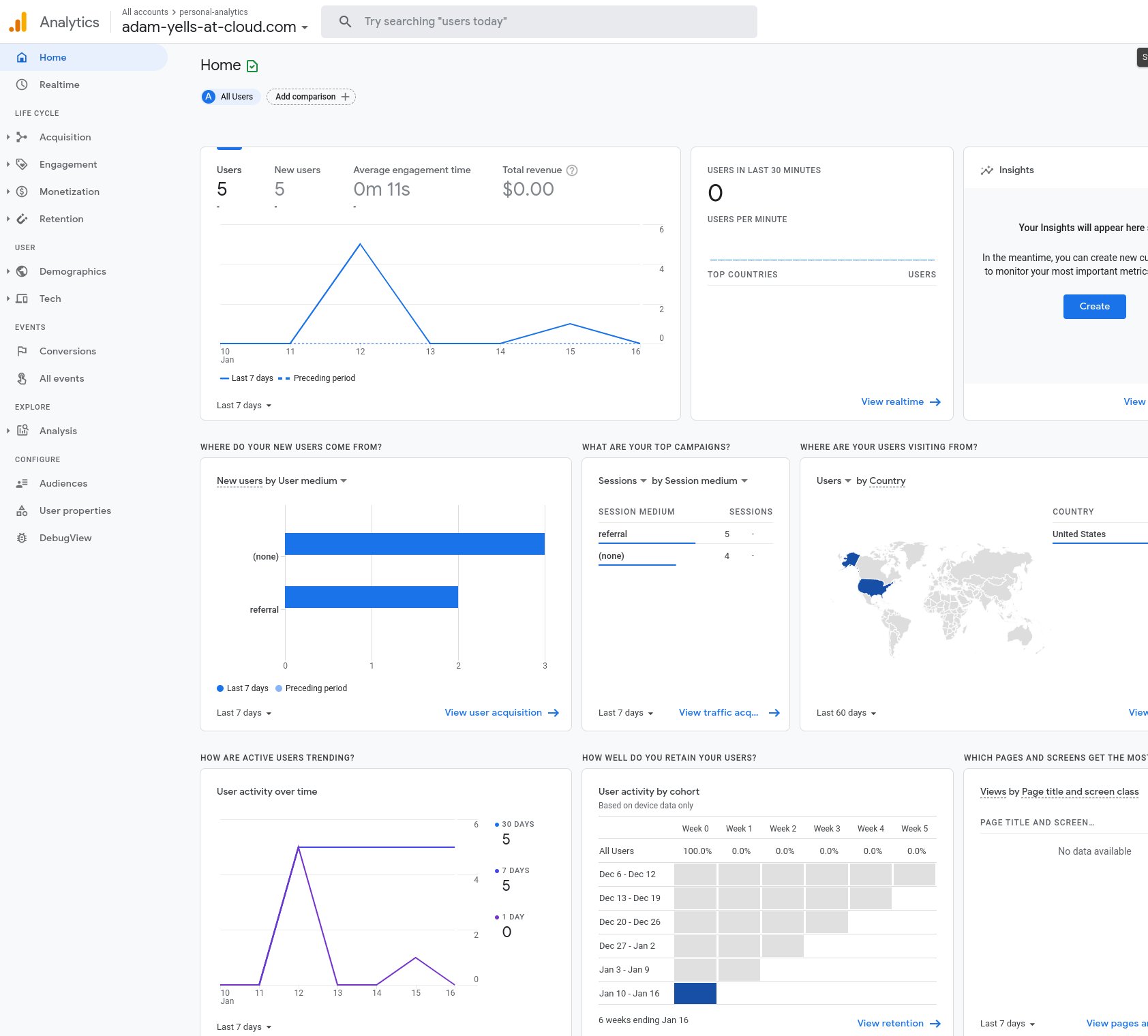Image resolution: width=1148 pixels, height=1036 pixels.
Task: Select the Total revenue metric tab
Action: 539,182
